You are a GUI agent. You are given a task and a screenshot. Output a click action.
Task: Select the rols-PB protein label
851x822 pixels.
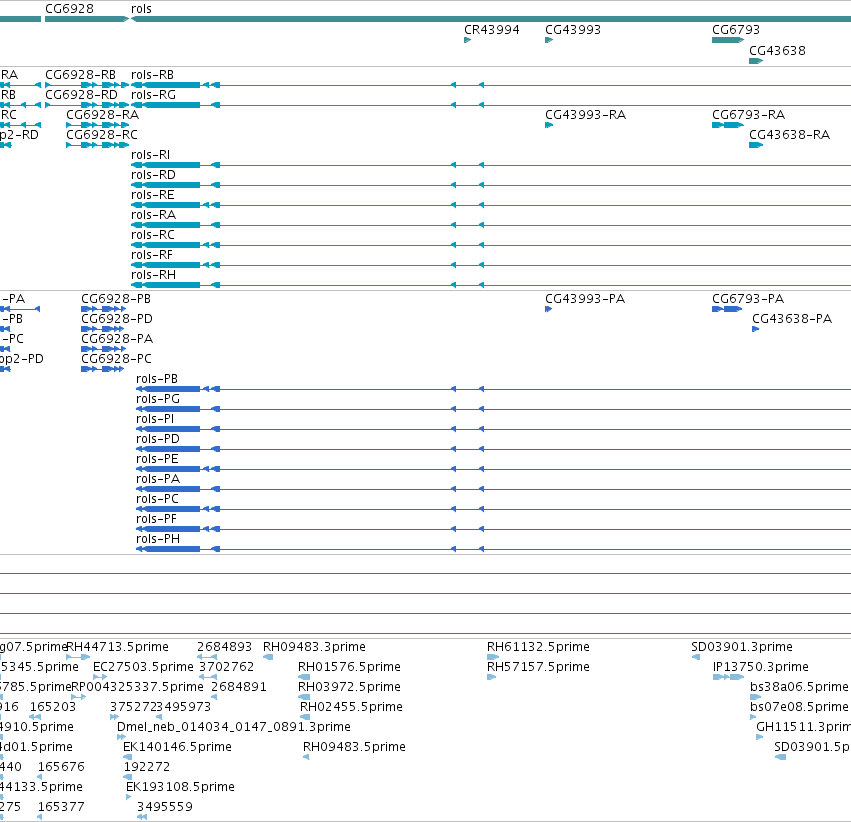[157, 379]
